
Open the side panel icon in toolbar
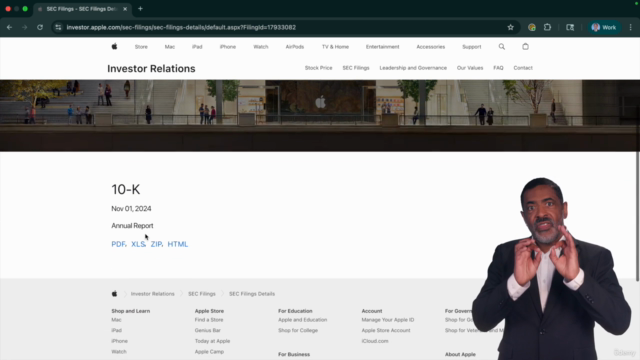point(570,27)
